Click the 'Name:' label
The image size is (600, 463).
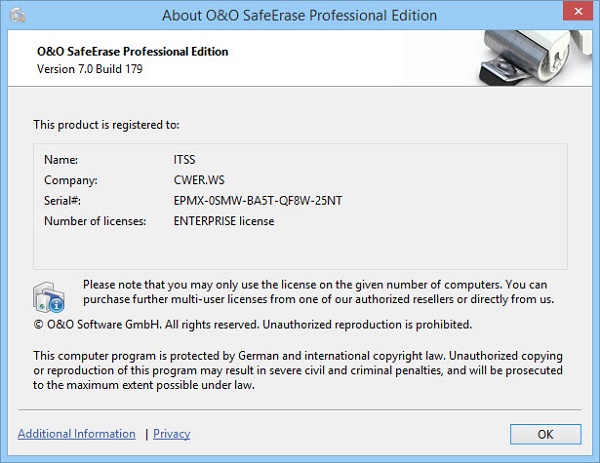click(61, 159)
